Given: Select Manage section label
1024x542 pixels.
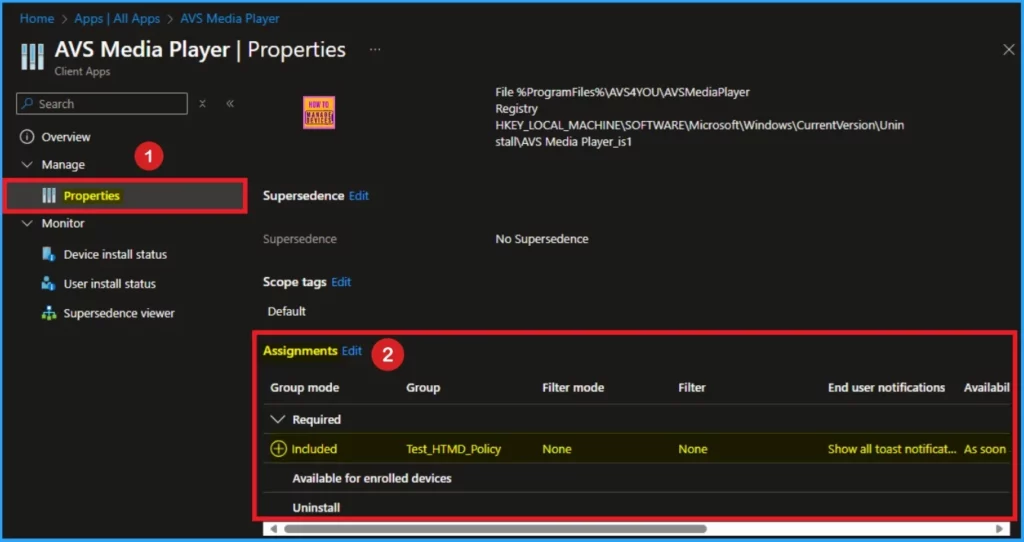Looking at the screenshot, I should [63, 165].
